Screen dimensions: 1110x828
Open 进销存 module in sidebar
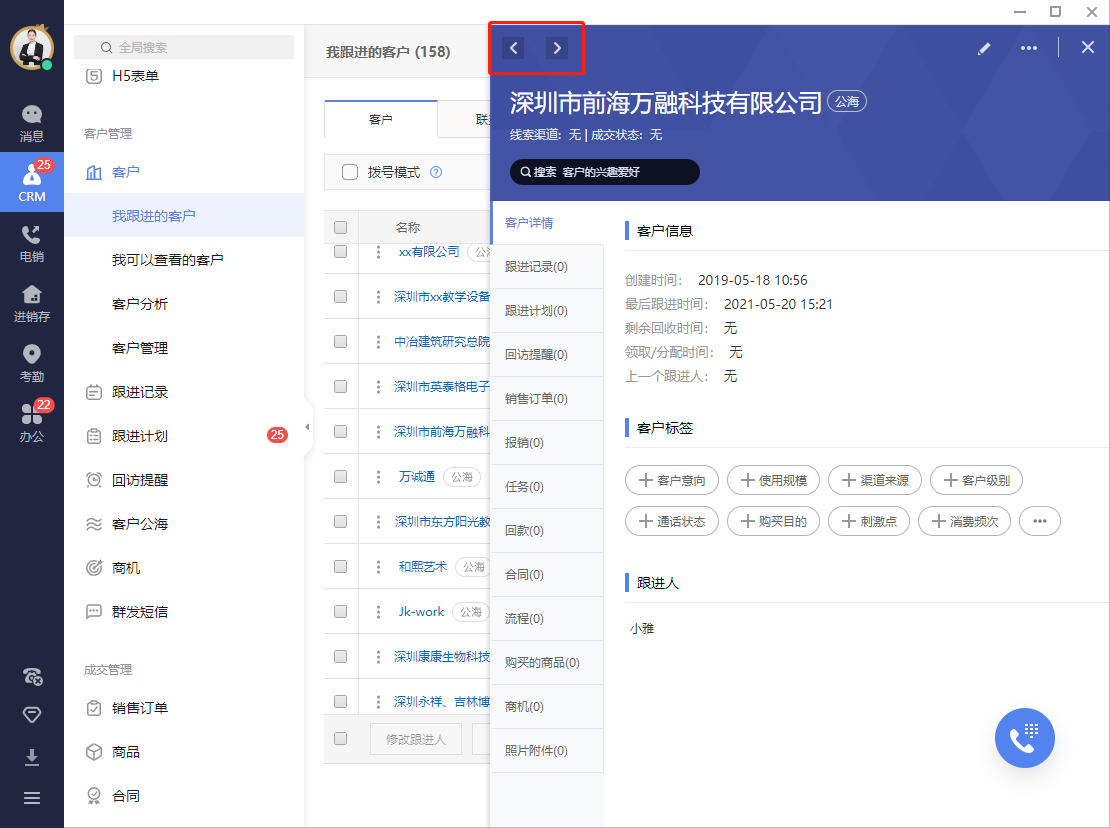(32, 303)
